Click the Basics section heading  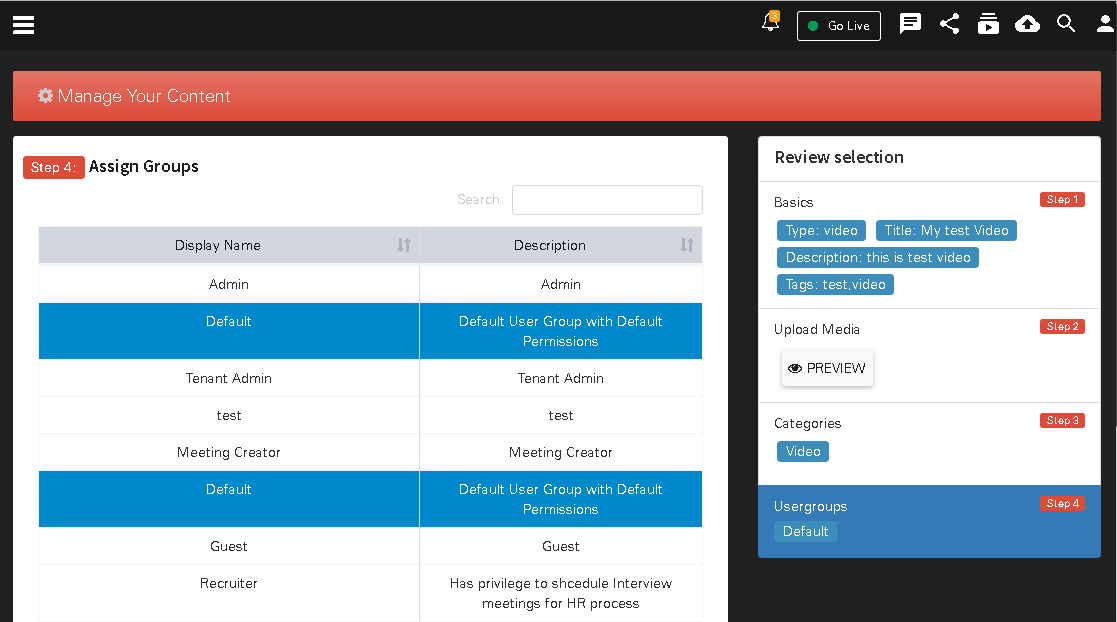coord(793,202)
